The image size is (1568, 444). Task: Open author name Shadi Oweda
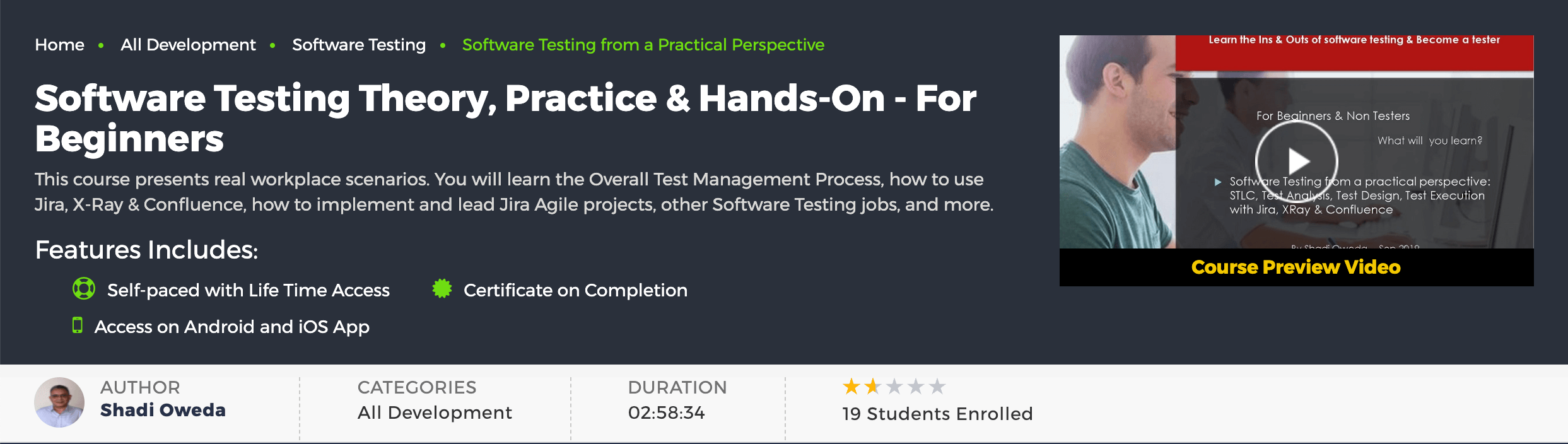[163, 410]
